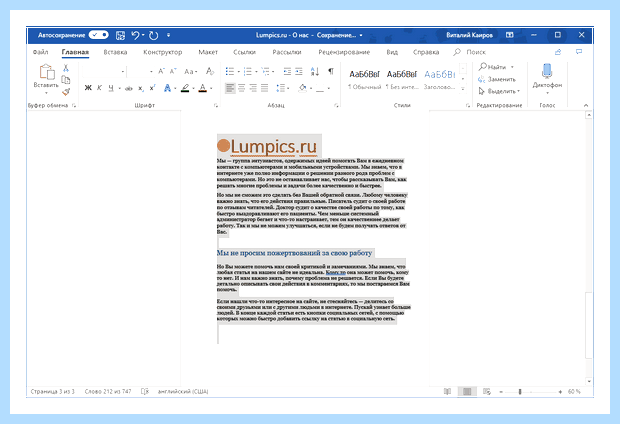The width and height of the screenshot is (620, 424).
Task: Cut selection with scissors icon
Action: click(x=66, y=68)
